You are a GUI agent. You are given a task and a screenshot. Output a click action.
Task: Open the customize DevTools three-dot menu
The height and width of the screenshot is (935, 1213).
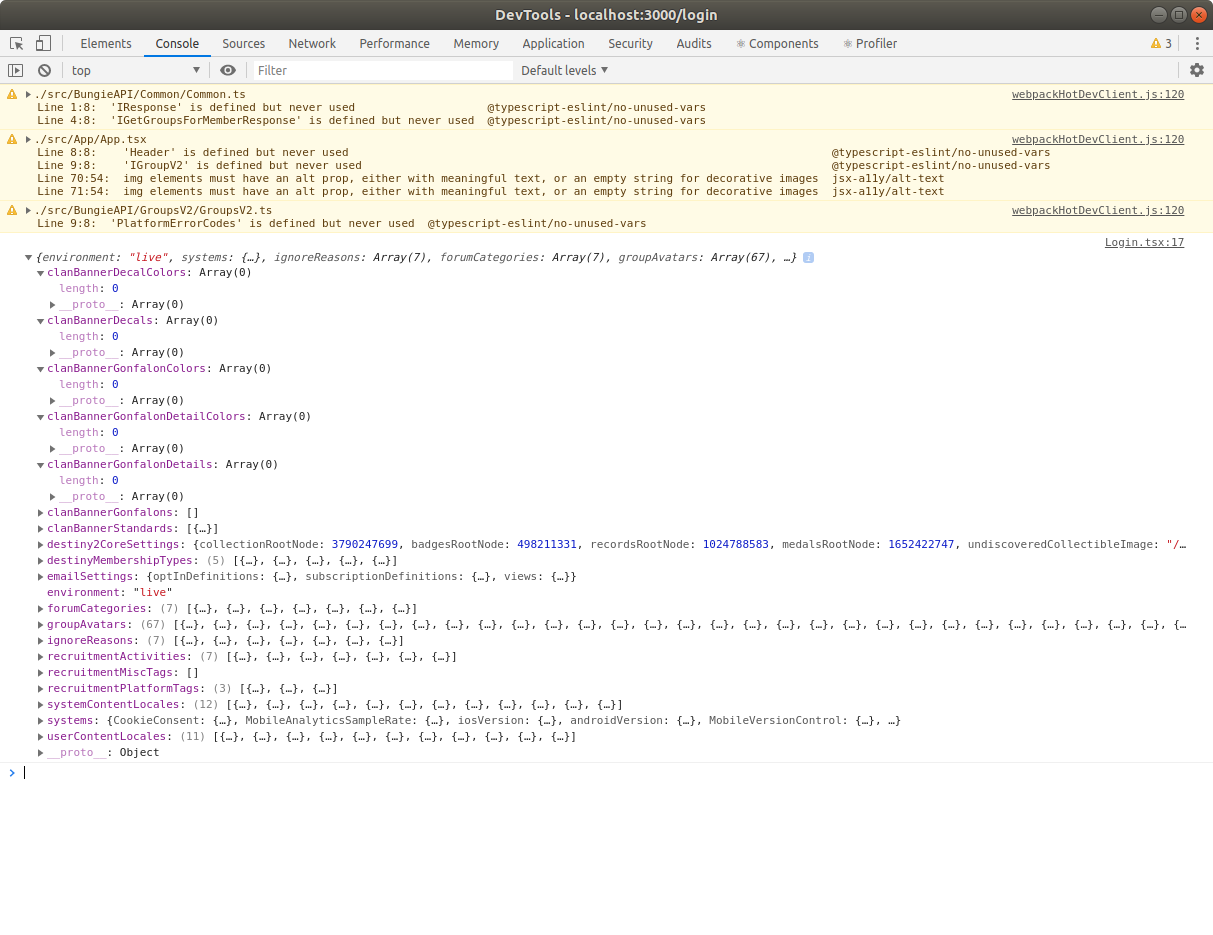click(1197, 43)
